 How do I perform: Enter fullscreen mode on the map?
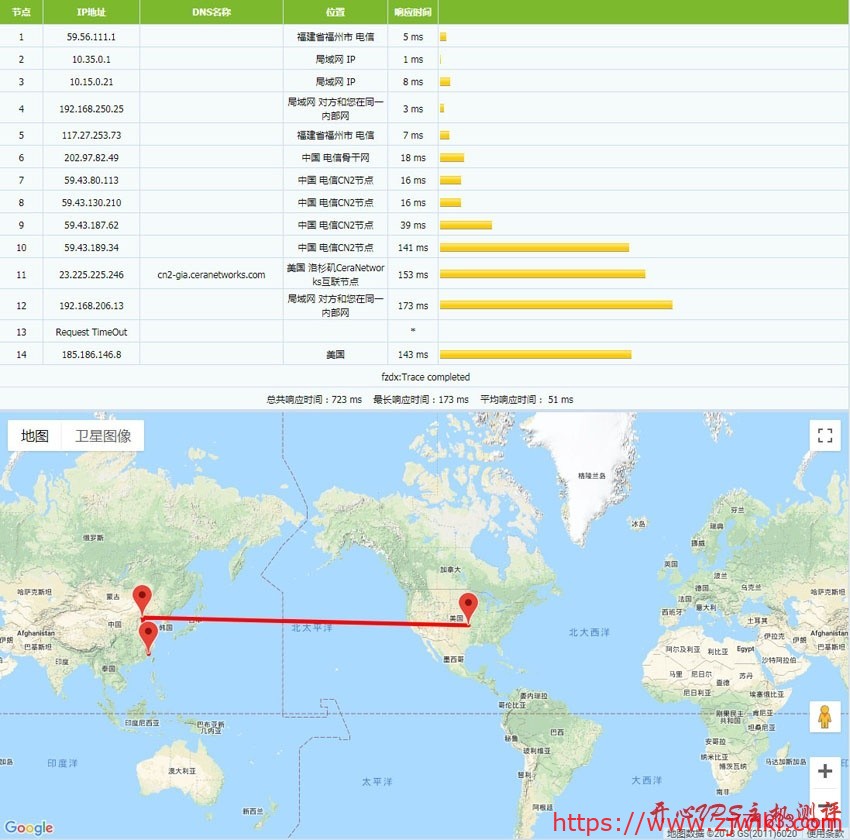tap(824, 435)
